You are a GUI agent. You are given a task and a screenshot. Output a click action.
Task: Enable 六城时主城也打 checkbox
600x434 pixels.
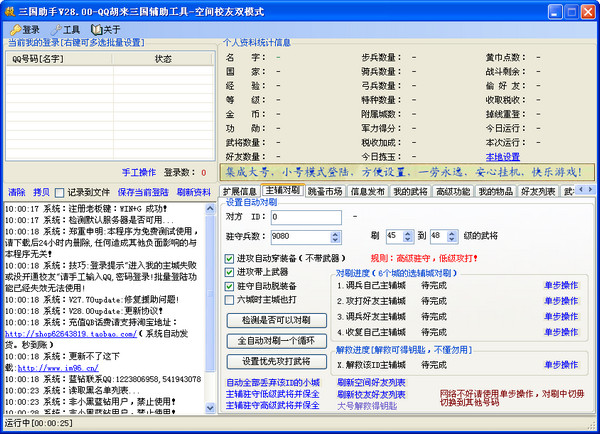coord(229,300)
